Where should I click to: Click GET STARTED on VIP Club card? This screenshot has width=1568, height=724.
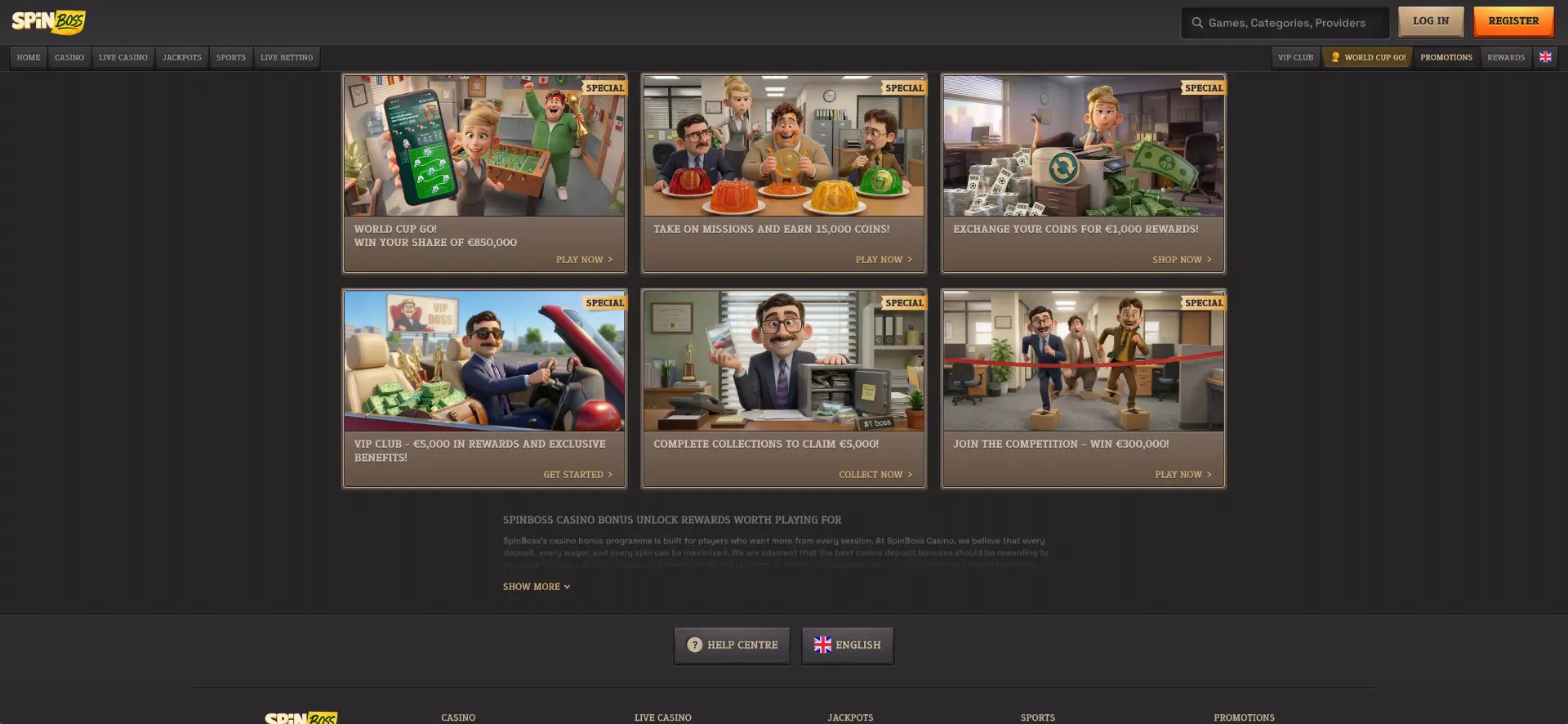[x=577, y=475]
